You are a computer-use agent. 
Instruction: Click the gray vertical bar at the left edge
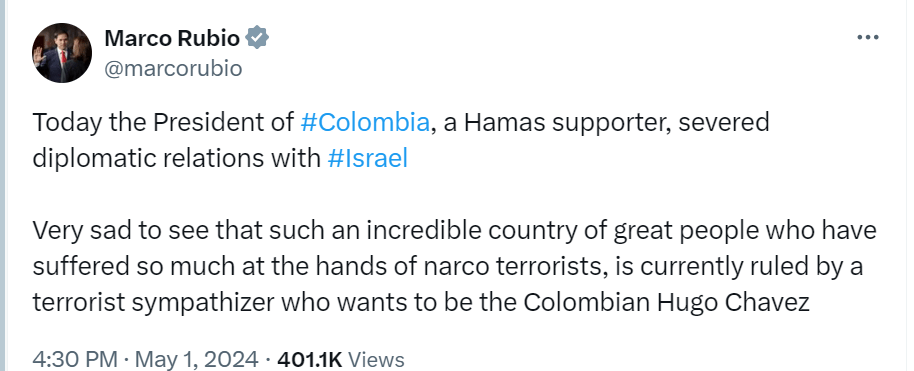click(2, 186)
